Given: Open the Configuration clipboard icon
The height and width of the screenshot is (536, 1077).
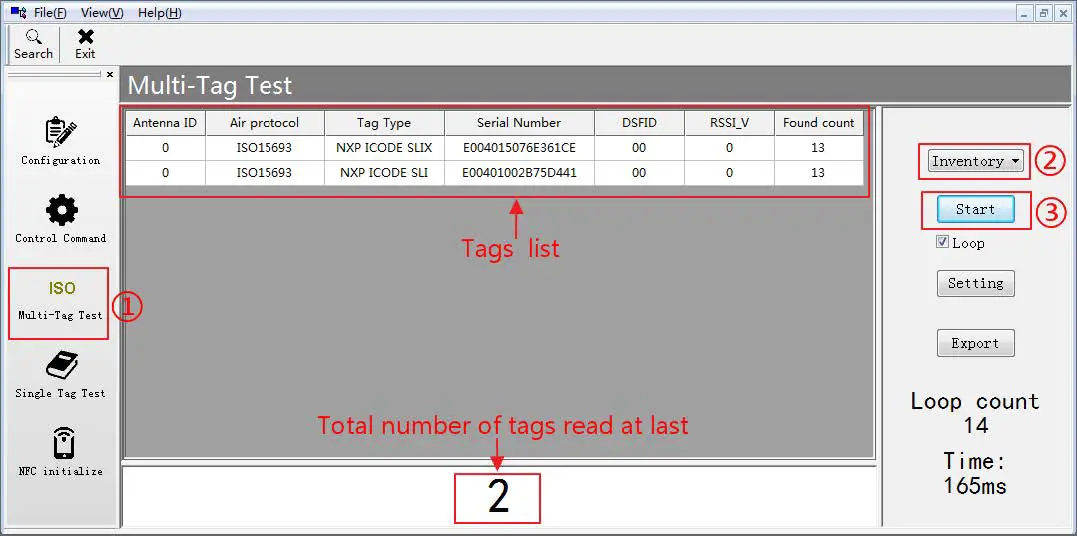Looking at the screenshot, I should click(60, 133).
